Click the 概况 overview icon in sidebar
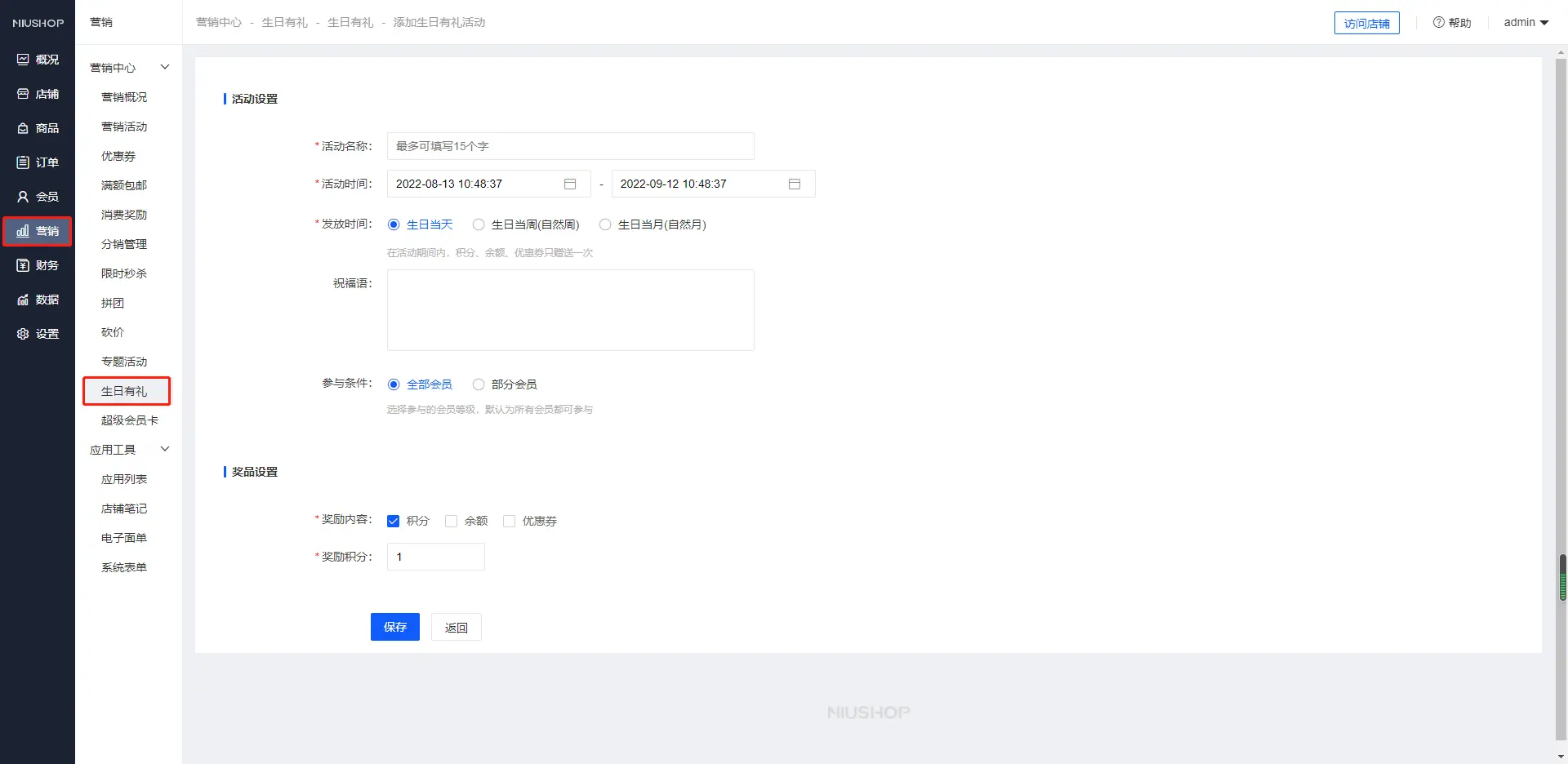Screen dimensions: 1568x764 coord(23,60)
